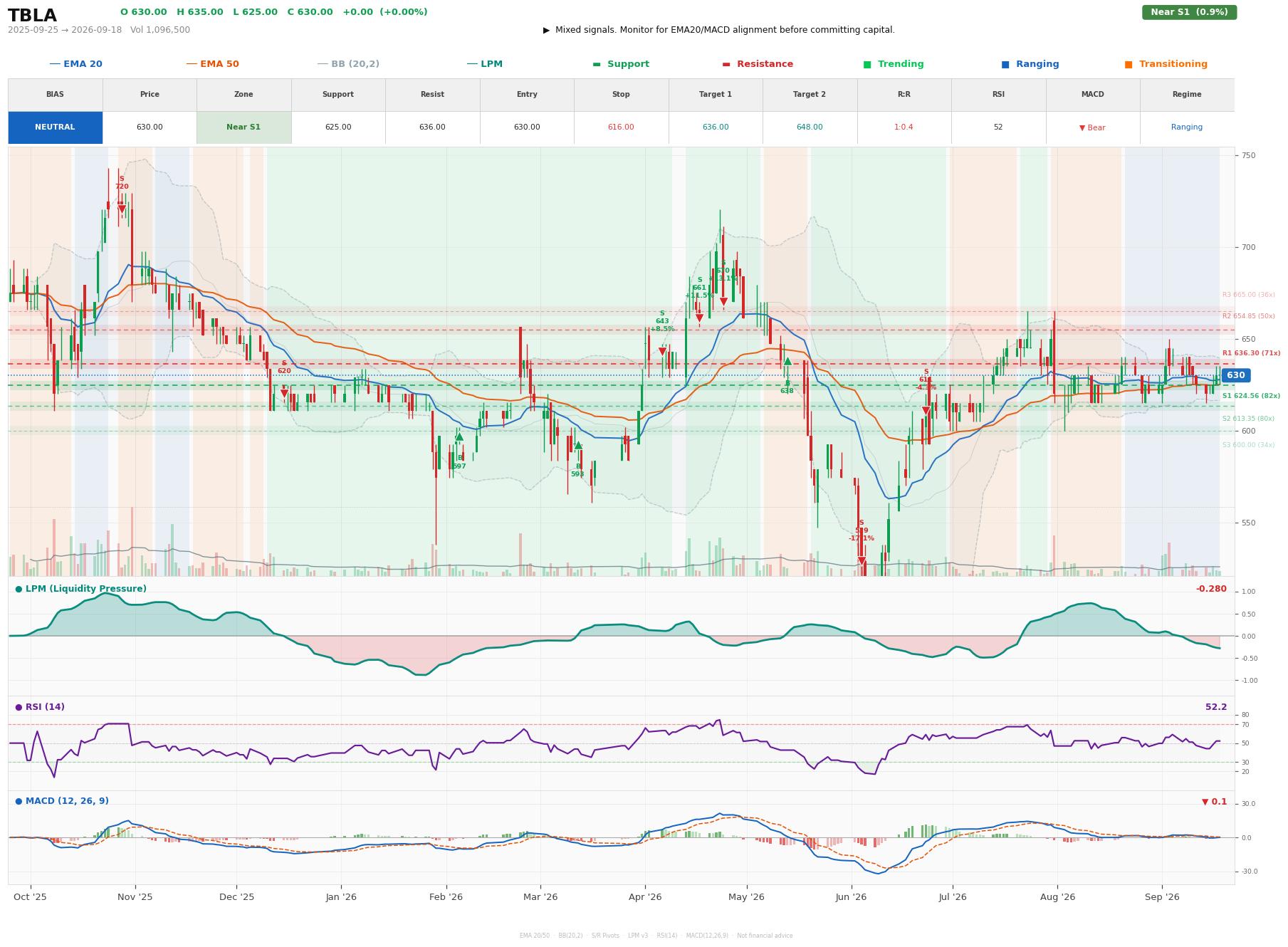1288x947 pixels.
Task: Select the Resist value 636.00
Action: [x=432, y=127]
